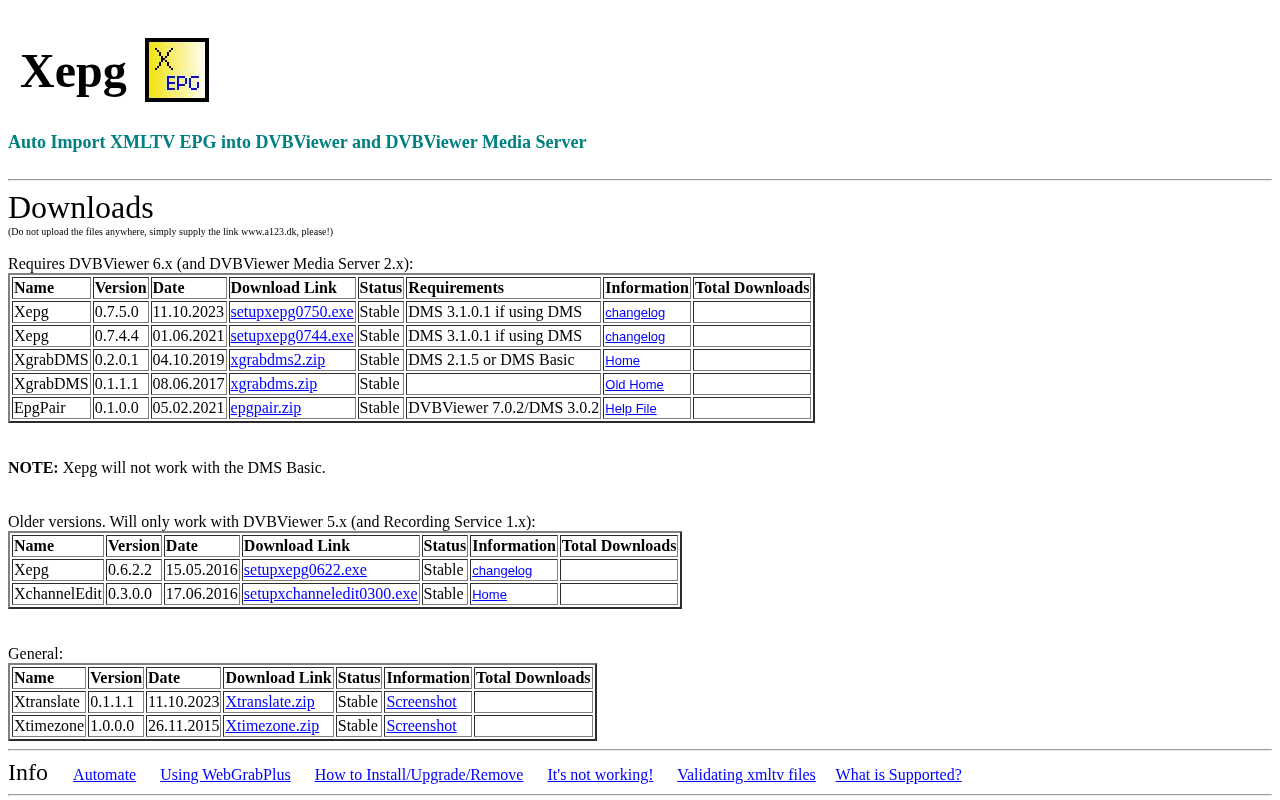Click the Xepg logo icon

tap(177, 70)
